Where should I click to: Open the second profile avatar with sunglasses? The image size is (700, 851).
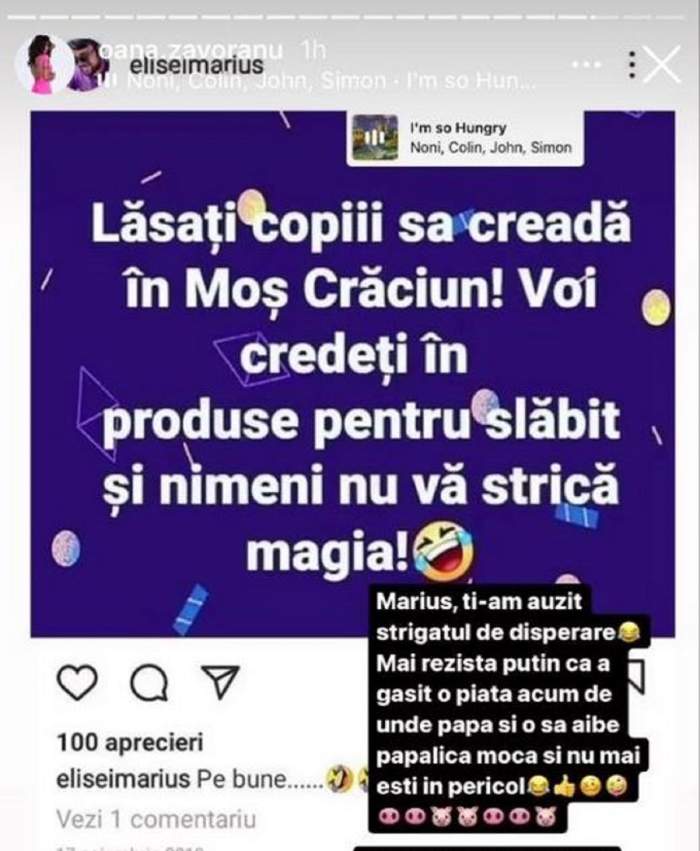pyautogui.click(x=88, y=66)
